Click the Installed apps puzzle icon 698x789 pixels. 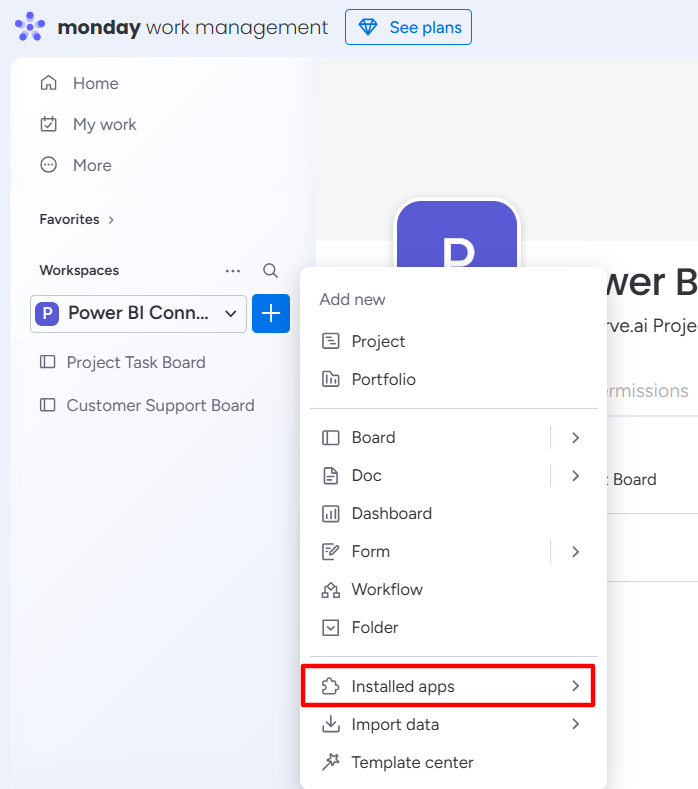coord(331,686)
